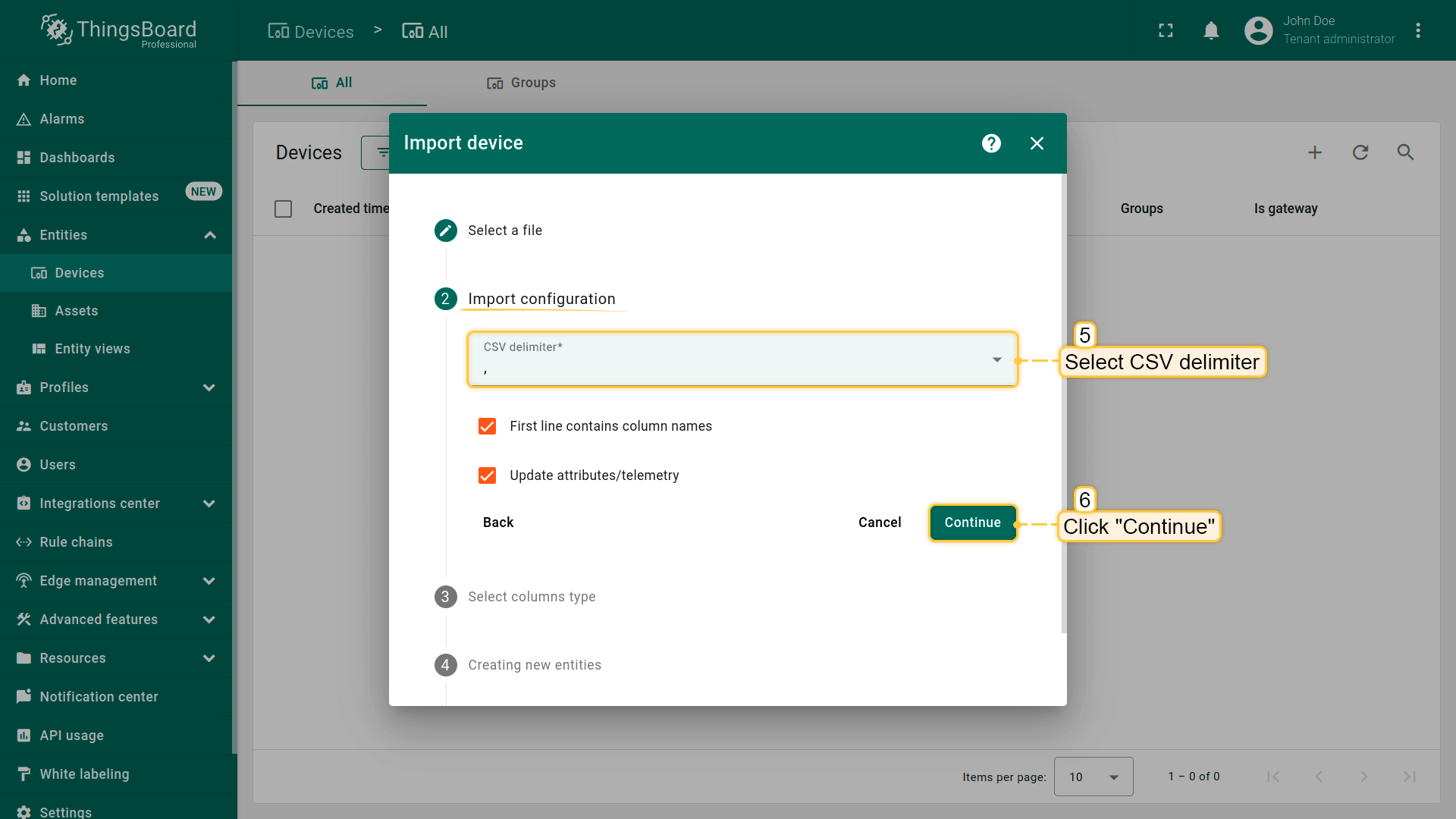Open the items per page dropdown
1456x819 pixels.
point(1093,777)
